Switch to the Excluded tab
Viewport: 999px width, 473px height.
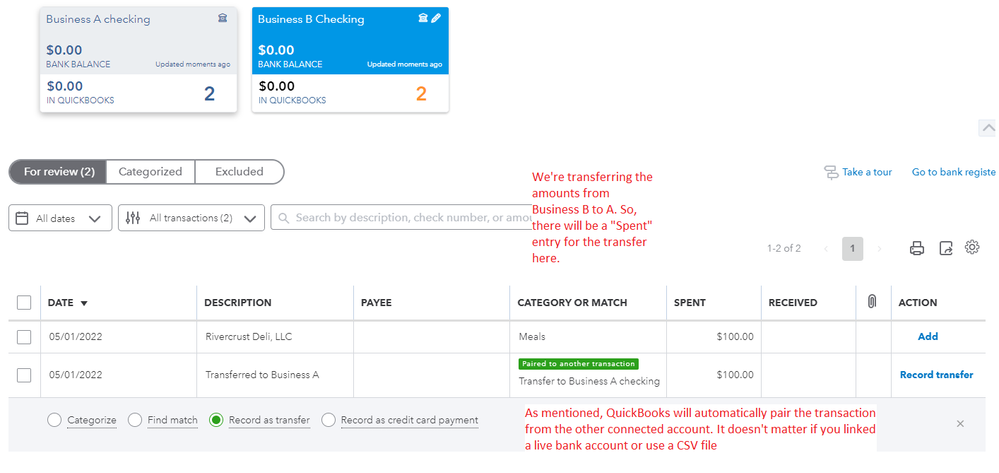239,172
